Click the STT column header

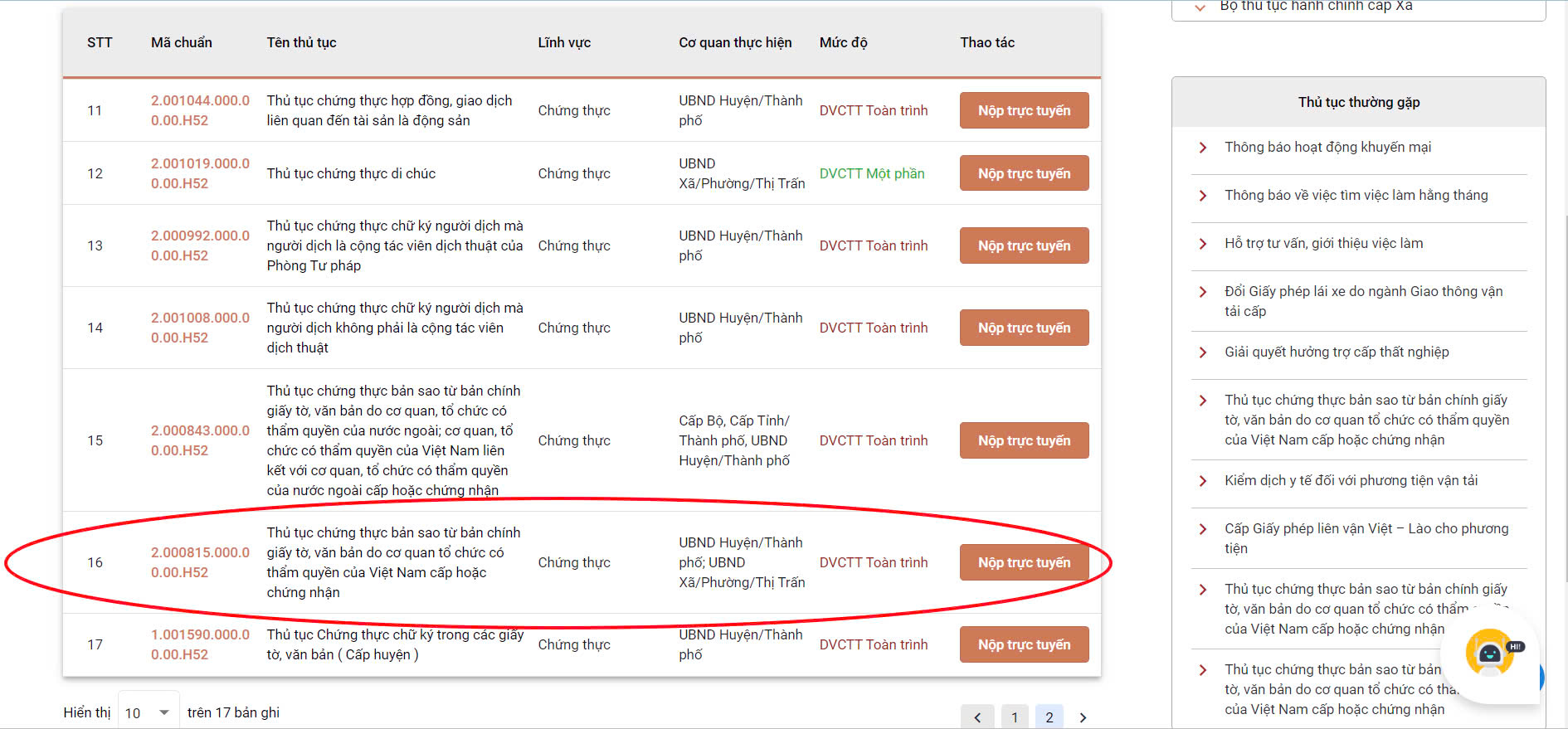[x=100, y=43]
